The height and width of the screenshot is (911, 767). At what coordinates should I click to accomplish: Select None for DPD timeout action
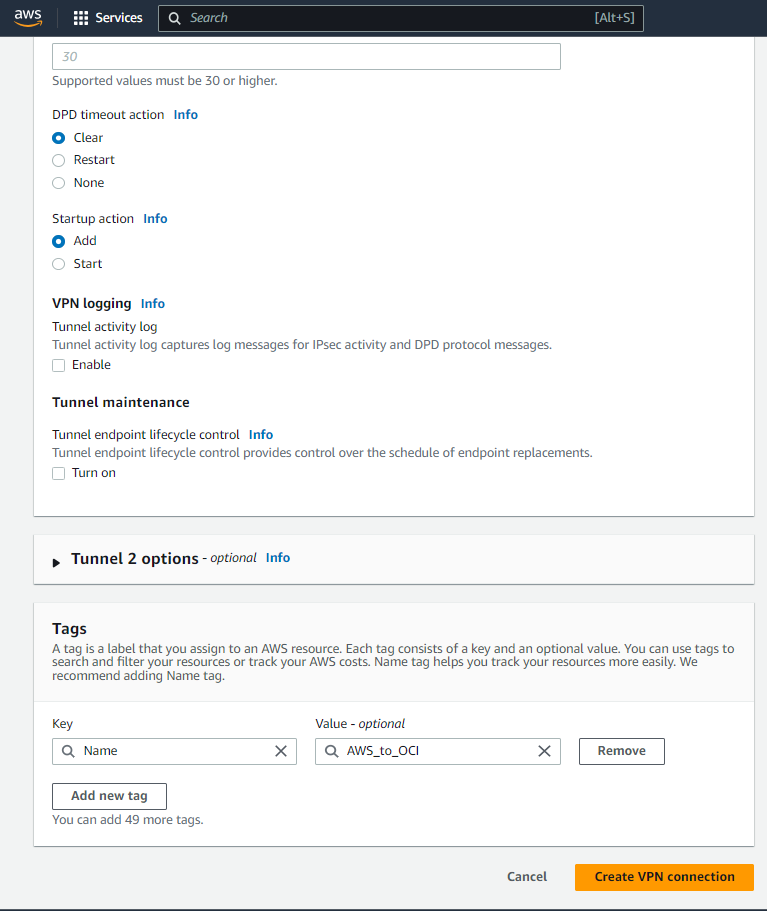point(59,183)
